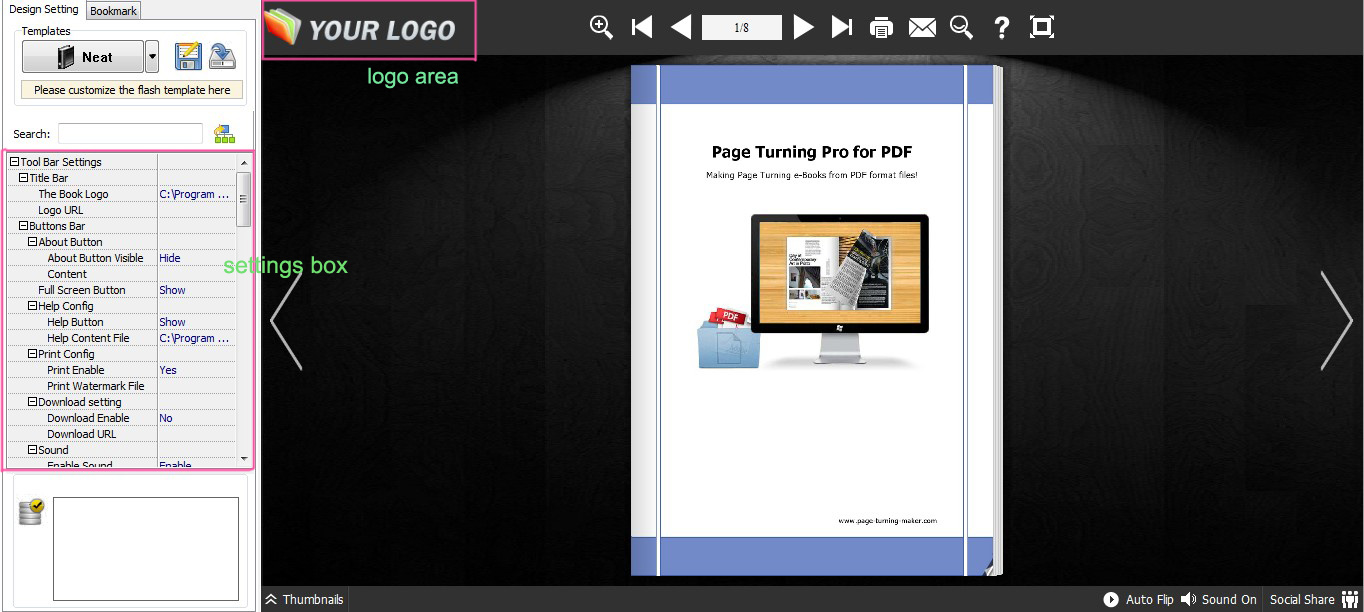Screen dimensions: 1364x612
Task: Open help question mark icon
Action: coord(1001,27)
